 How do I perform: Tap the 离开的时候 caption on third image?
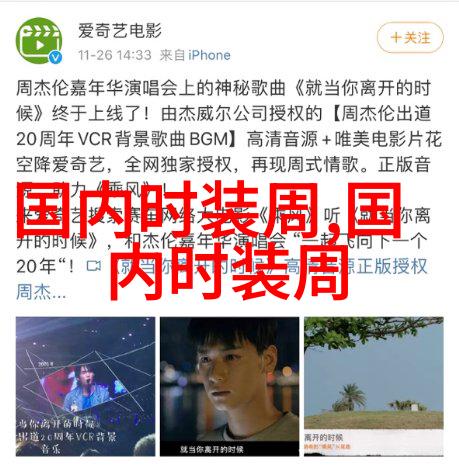[323, 437]
